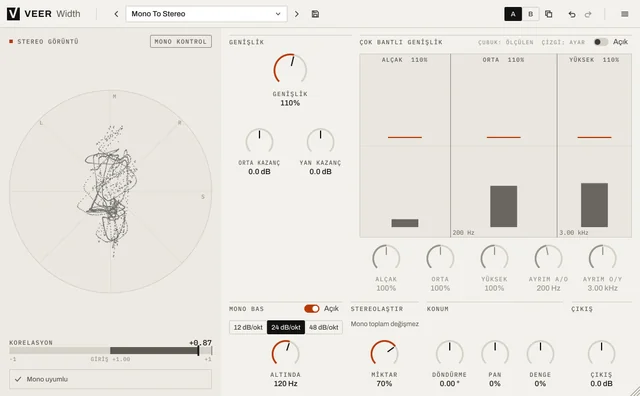Disable the Mono Bas switch

[312, 309]
